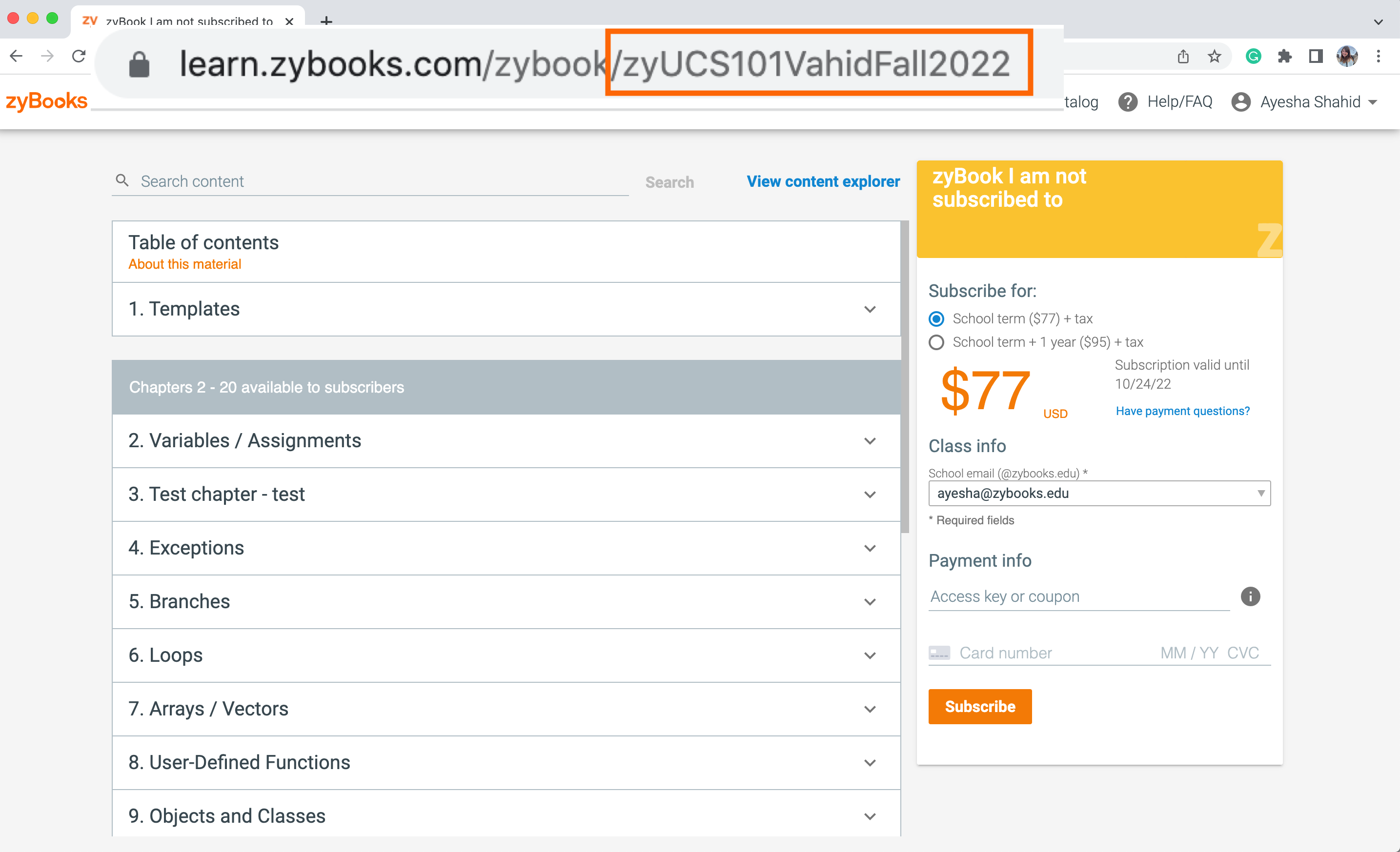Screen dimensions: 1400x852
Task: Click the share page icon
Action: point(1183,56)
